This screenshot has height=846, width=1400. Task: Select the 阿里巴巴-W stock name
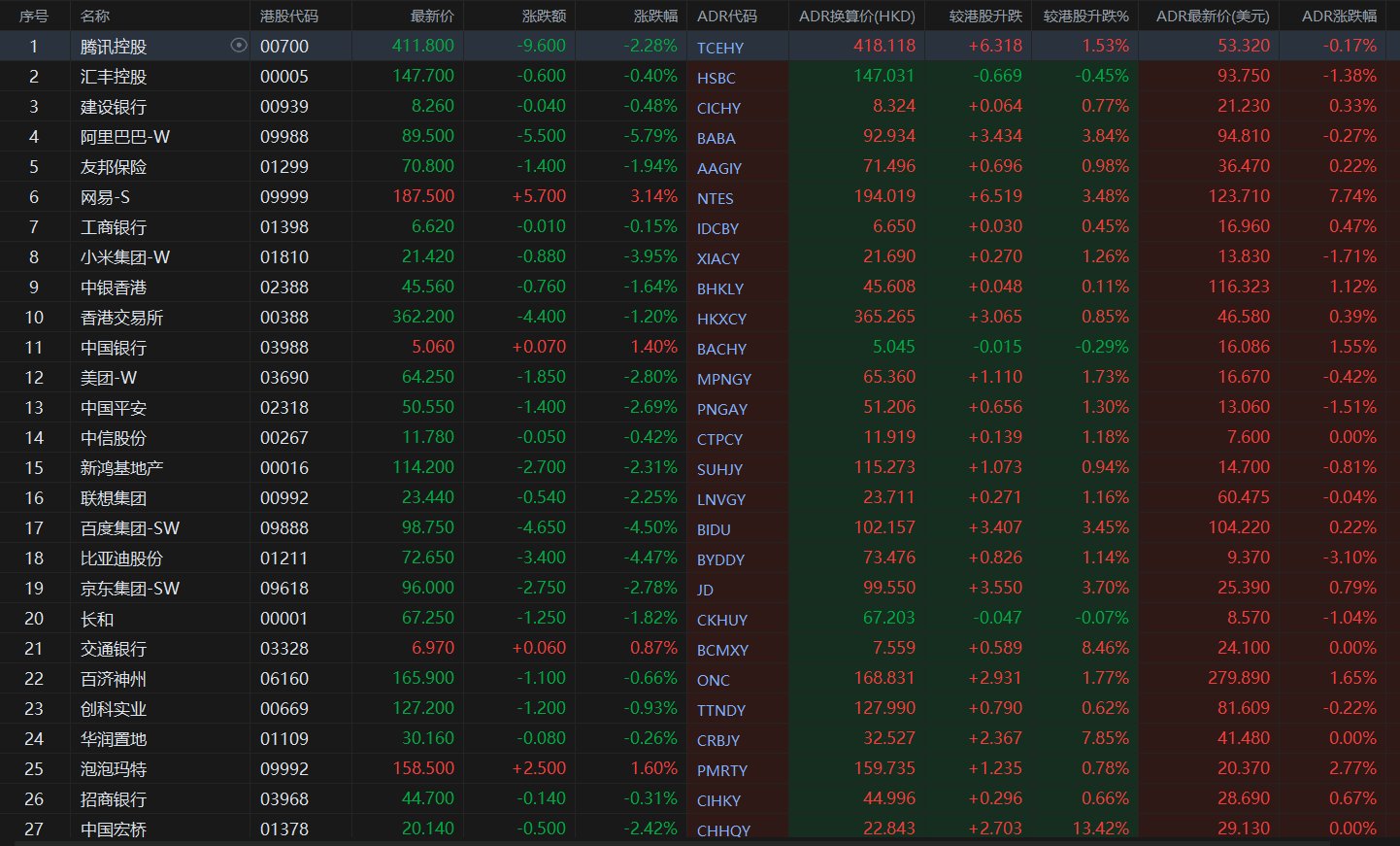pyautogui.click(x=125, y=137)
